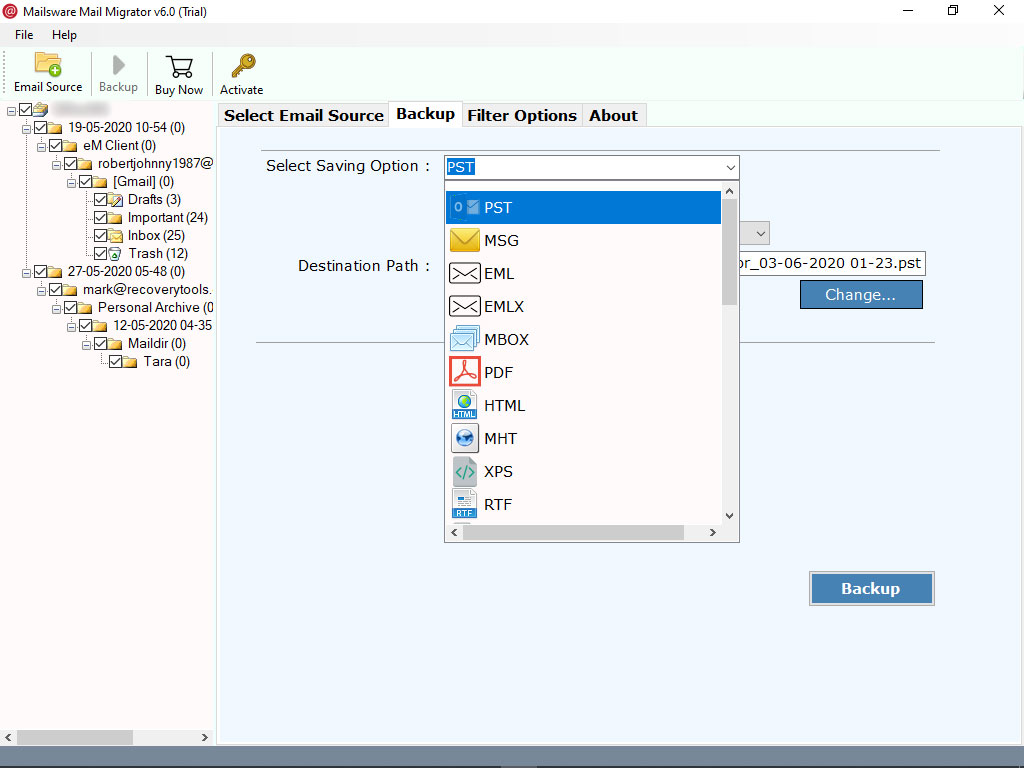This screenshot has height=768, width=1024.
Task: Click the eM Client folder icon
Action: coord(71,146)
